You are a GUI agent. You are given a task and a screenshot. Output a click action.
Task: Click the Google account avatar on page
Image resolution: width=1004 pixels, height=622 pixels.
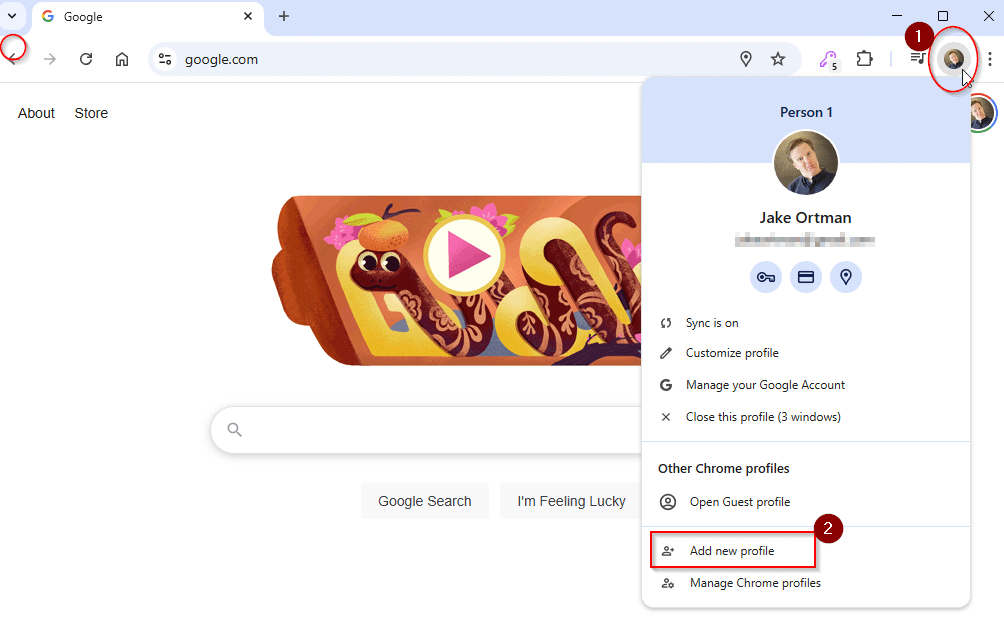coord(983,113)
